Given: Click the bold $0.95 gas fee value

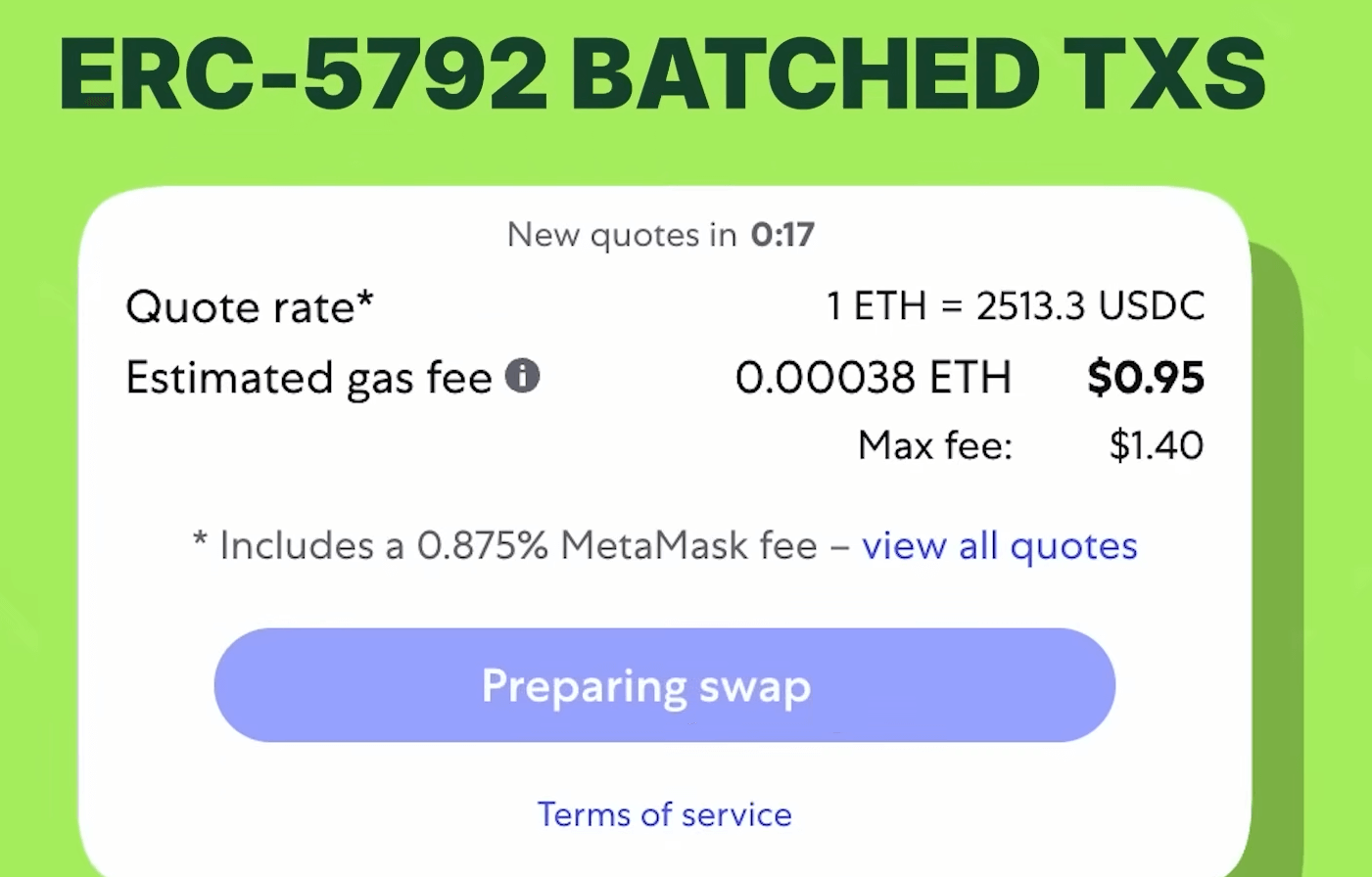Looking at the screenshot, I should click(x=1145, y=378).
